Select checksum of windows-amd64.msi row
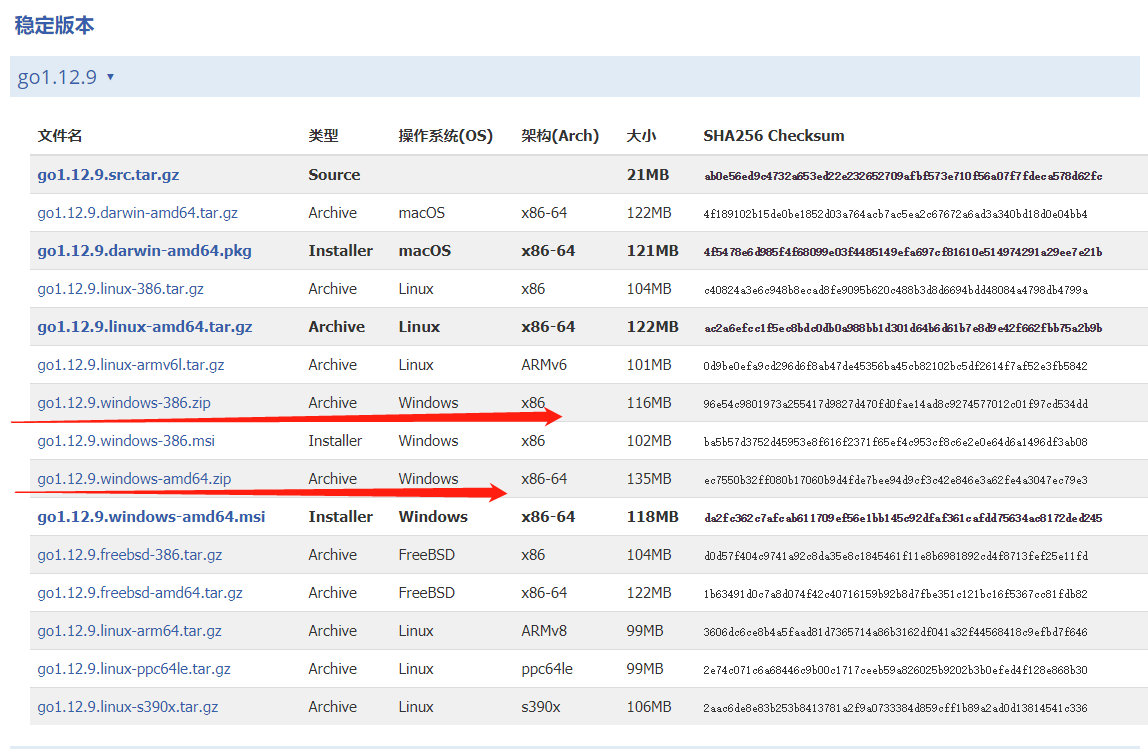This screenshot has height=749, width=1148. pyautogui.click(x=903, y=518)
